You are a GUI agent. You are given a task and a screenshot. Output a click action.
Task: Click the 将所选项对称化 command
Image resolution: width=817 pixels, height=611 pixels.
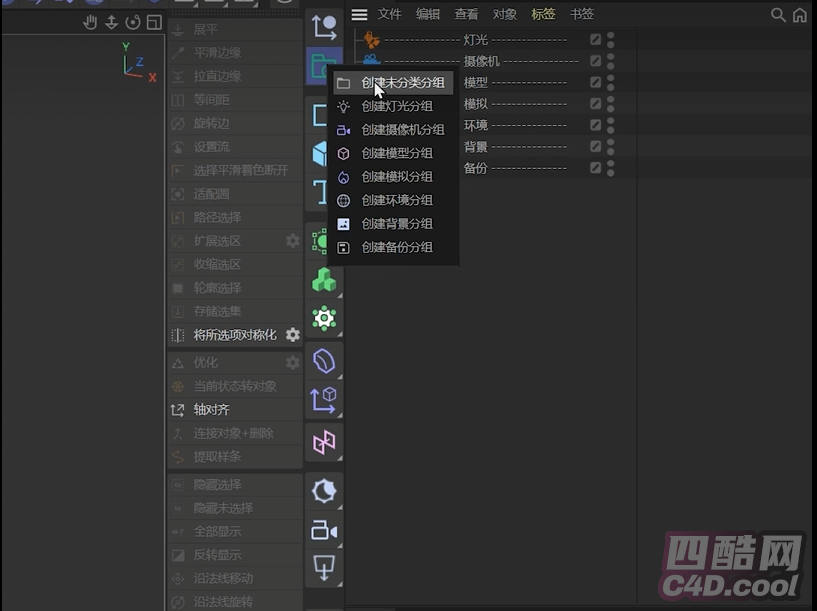coord(234,335)
